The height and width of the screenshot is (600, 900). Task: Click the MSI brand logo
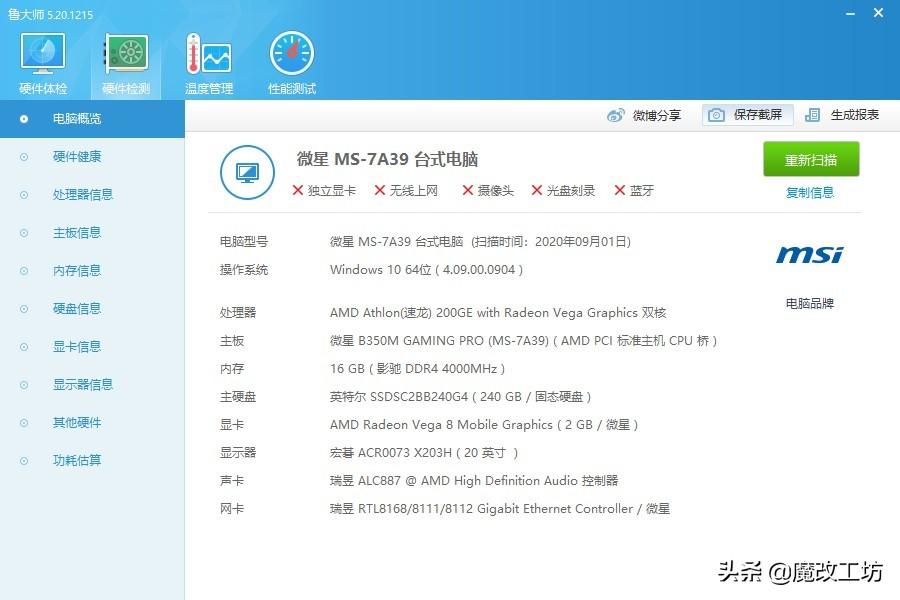tap(810, 254)
